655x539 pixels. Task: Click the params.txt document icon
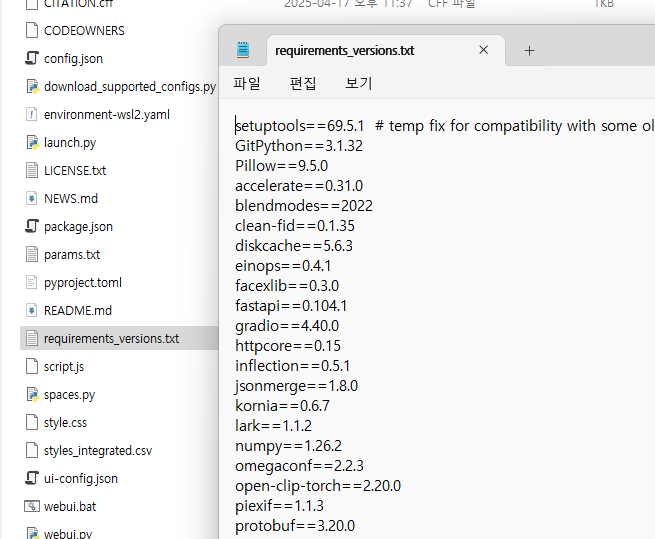click(x=32, y=254)
